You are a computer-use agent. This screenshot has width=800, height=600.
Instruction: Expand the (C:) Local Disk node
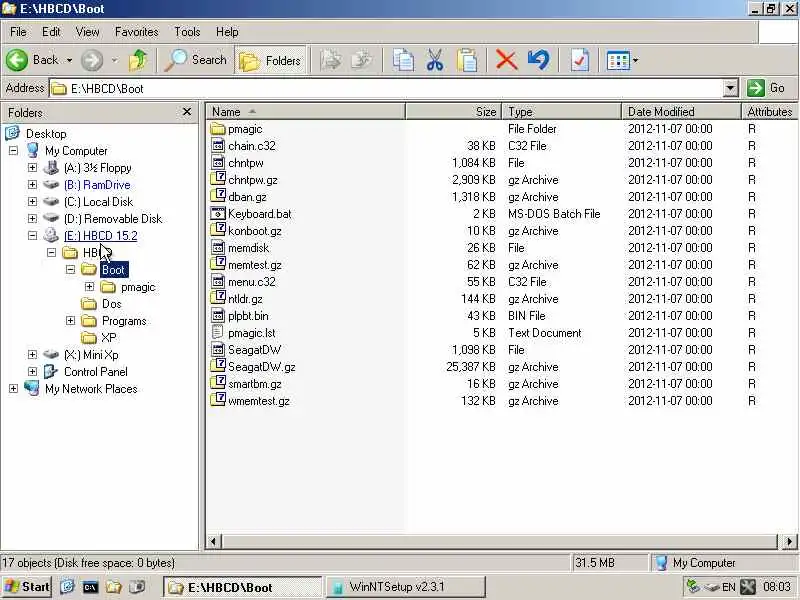click(32, 202)
